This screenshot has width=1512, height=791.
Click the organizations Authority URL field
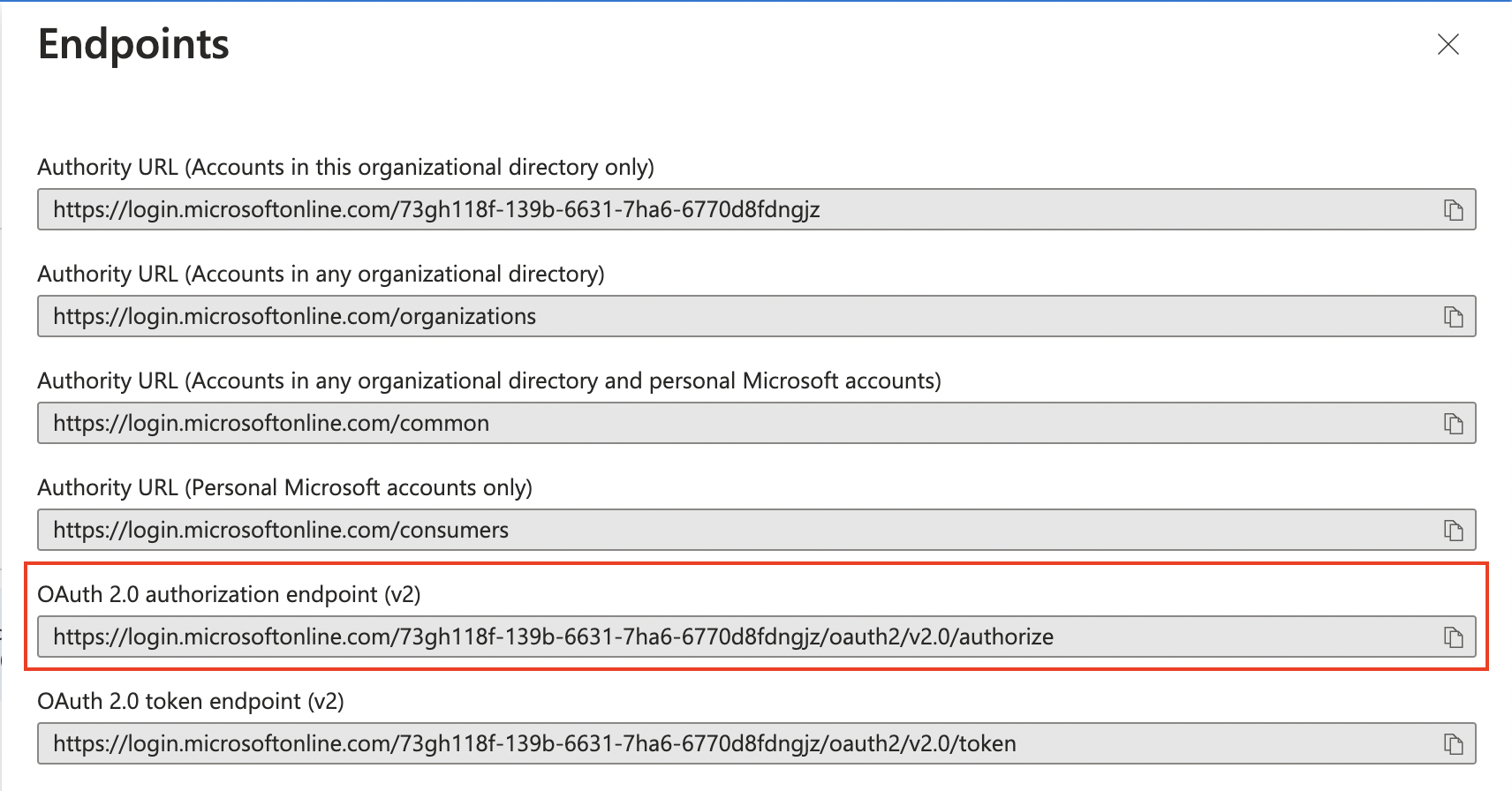[756, 317]
